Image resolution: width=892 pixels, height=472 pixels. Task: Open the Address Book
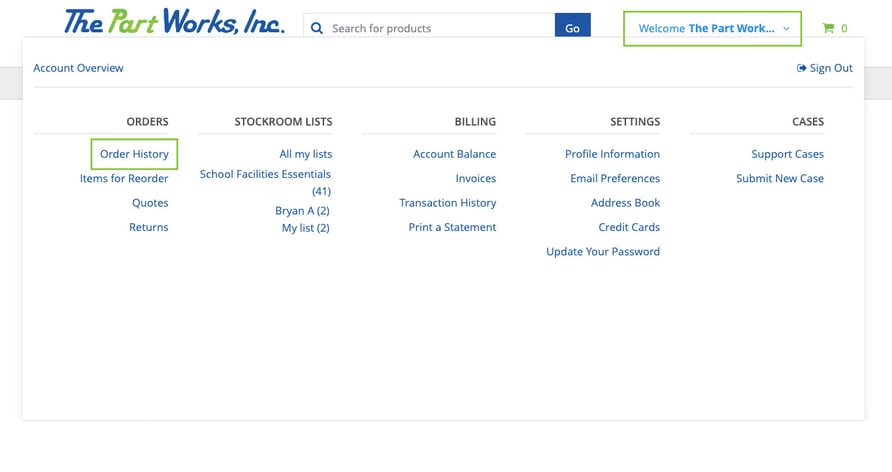tap(625, 202)
